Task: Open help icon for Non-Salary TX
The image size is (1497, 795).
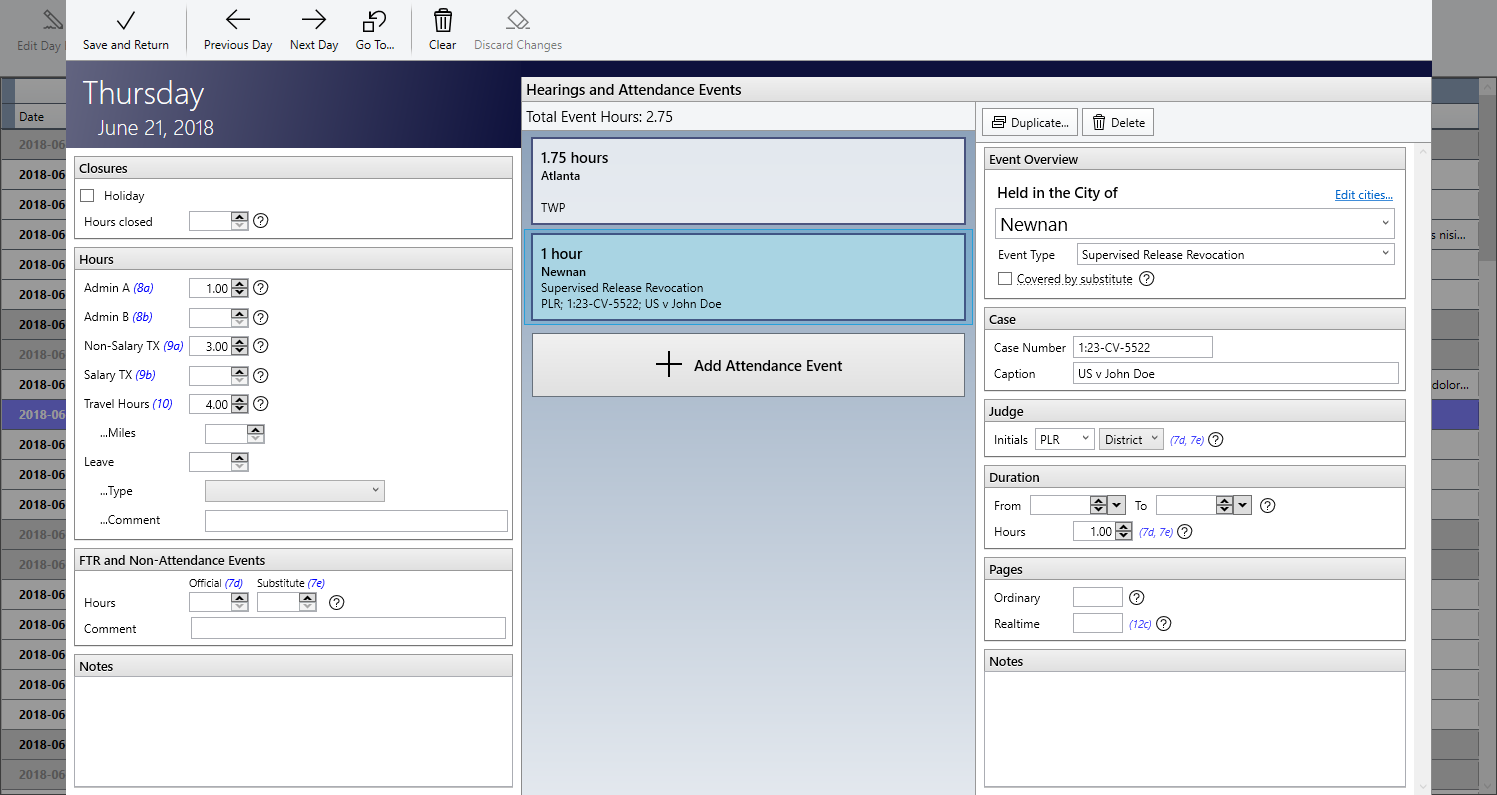Action: (261, 346)
